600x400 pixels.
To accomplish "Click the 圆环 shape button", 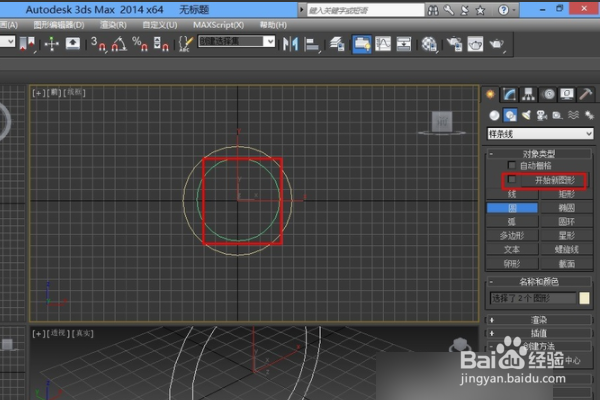I will (x=566, y=222).
